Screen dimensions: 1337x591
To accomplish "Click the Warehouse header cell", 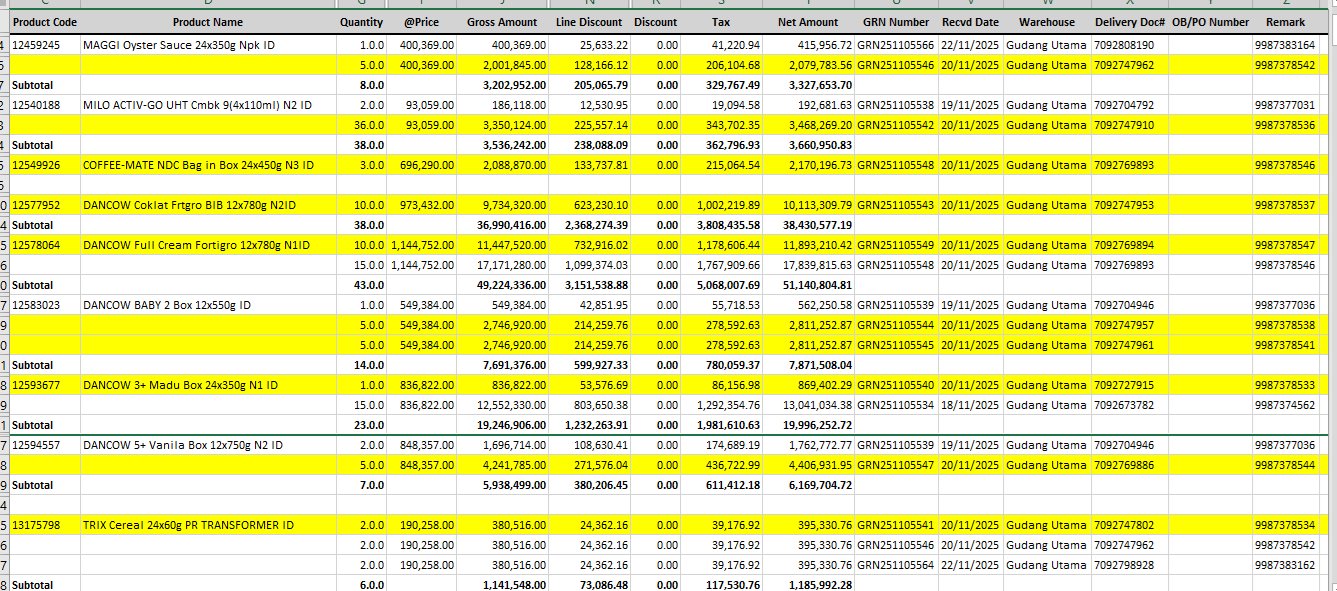I will point(1046,22).
